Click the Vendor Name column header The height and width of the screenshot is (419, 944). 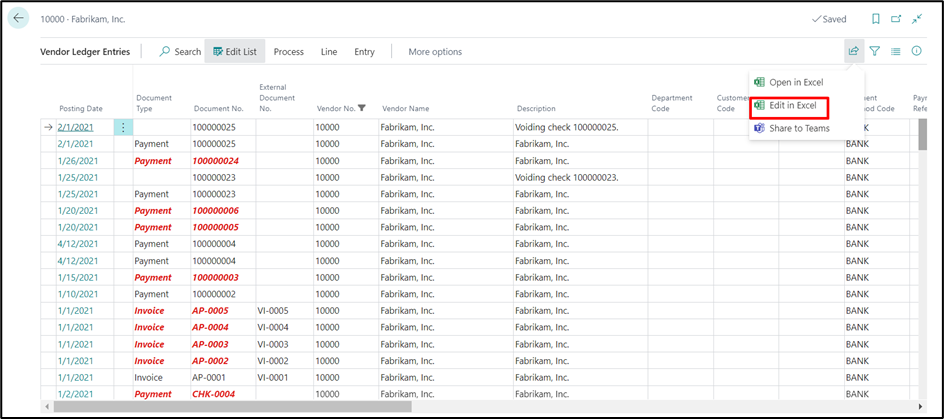[405, 108]
